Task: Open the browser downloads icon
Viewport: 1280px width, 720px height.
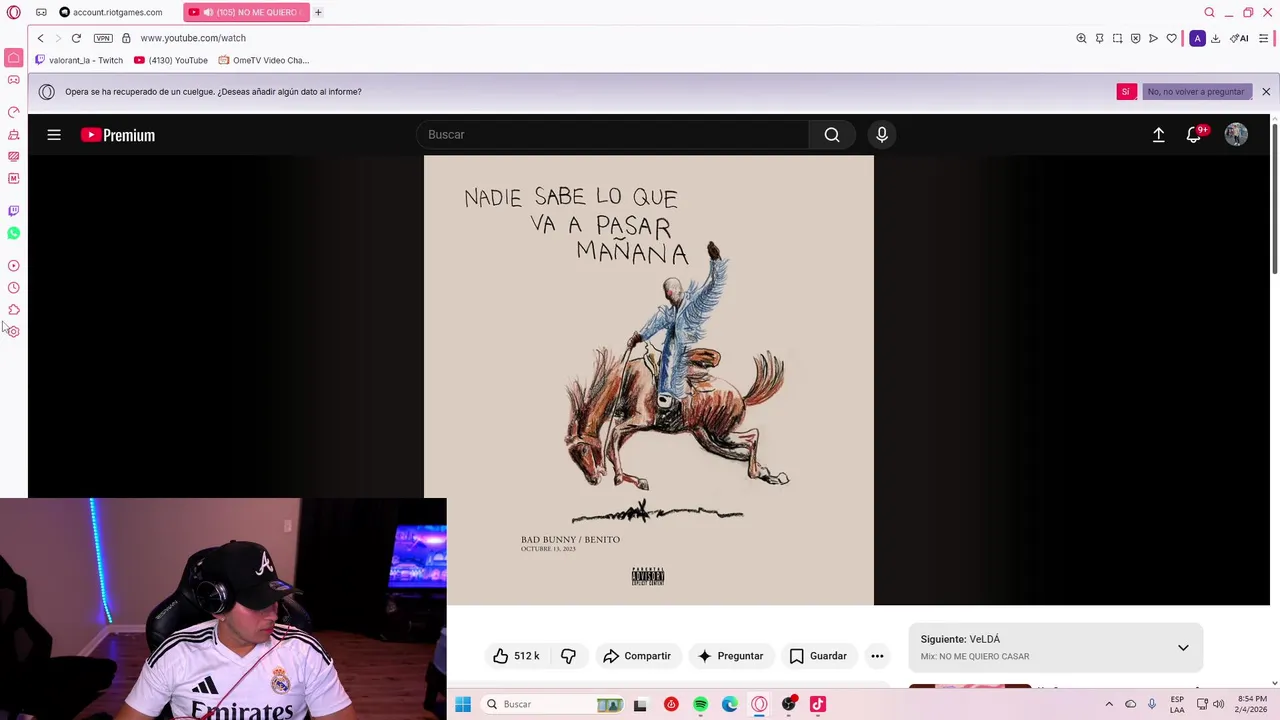Action: (x=1215, y=38)
